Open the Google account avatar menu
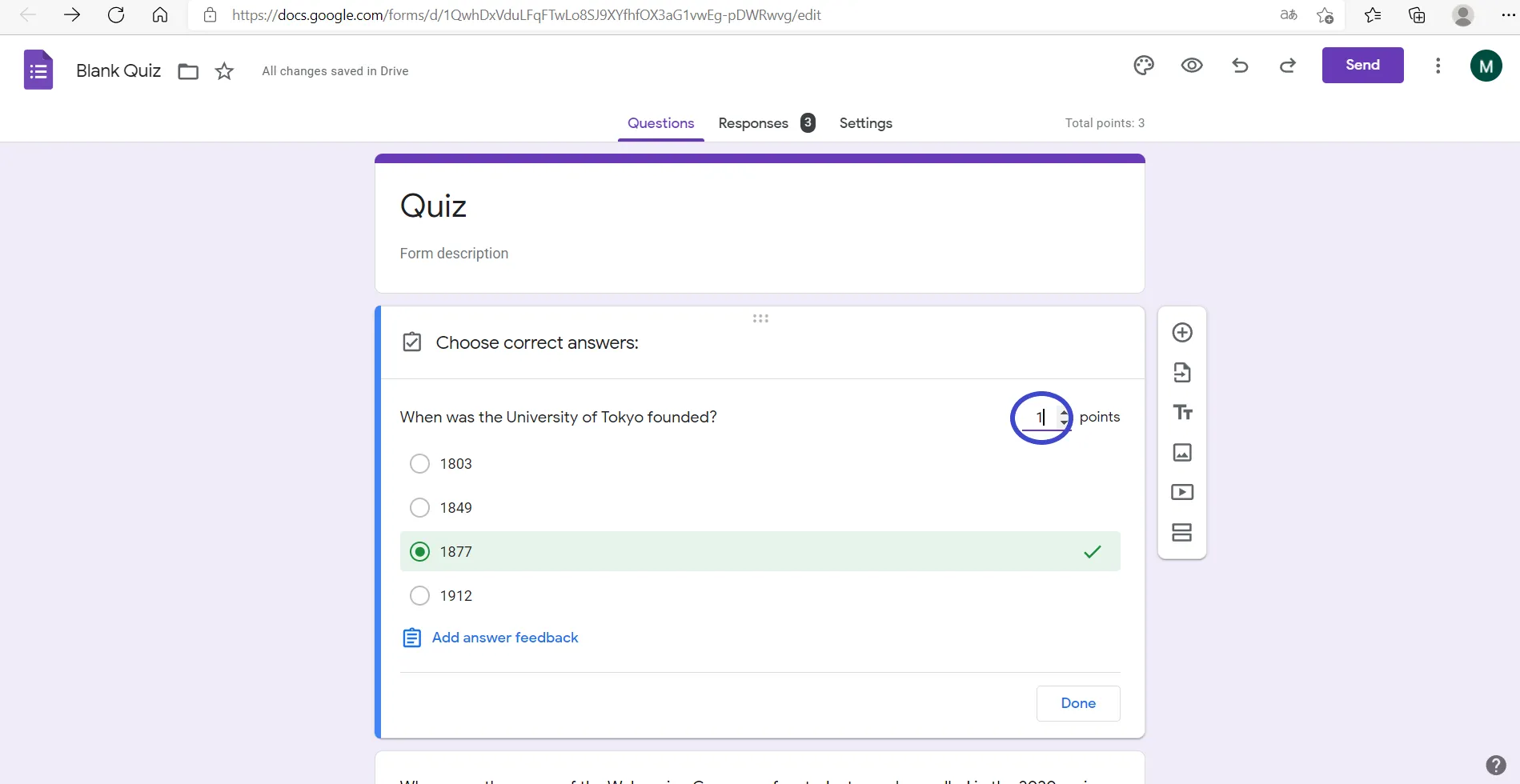The height and width of the screenshot is (784, 1520). pyautogui.click(x=1486, y=66)
